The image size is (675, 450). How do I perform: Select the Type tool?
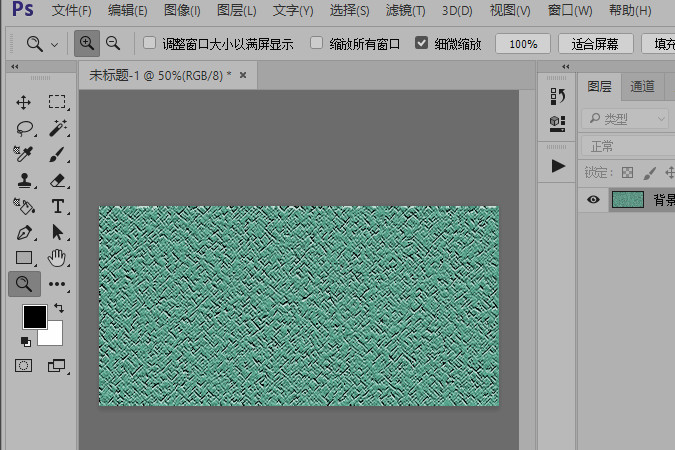point(58,207)
